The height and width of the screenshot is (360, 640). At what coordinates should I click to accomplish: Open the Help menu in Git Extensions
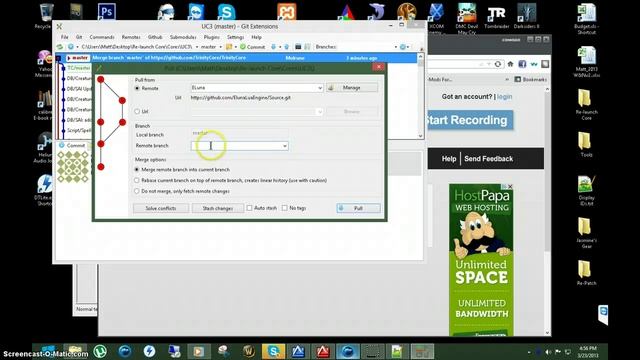[x=256, y=37]
